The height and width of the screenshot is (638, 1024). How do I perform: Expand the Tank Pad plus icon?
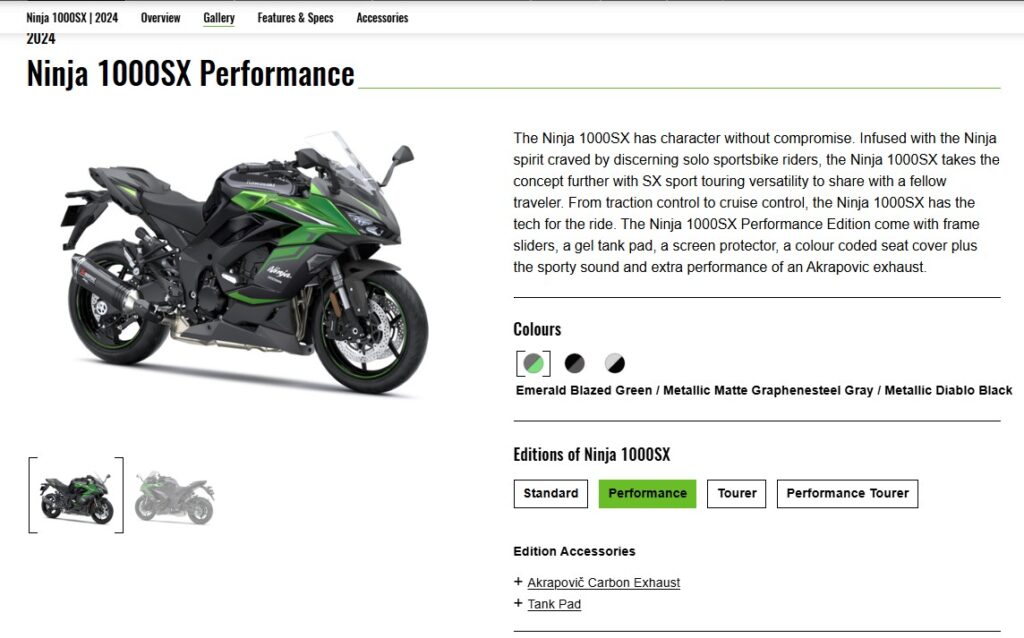(518, 603)
